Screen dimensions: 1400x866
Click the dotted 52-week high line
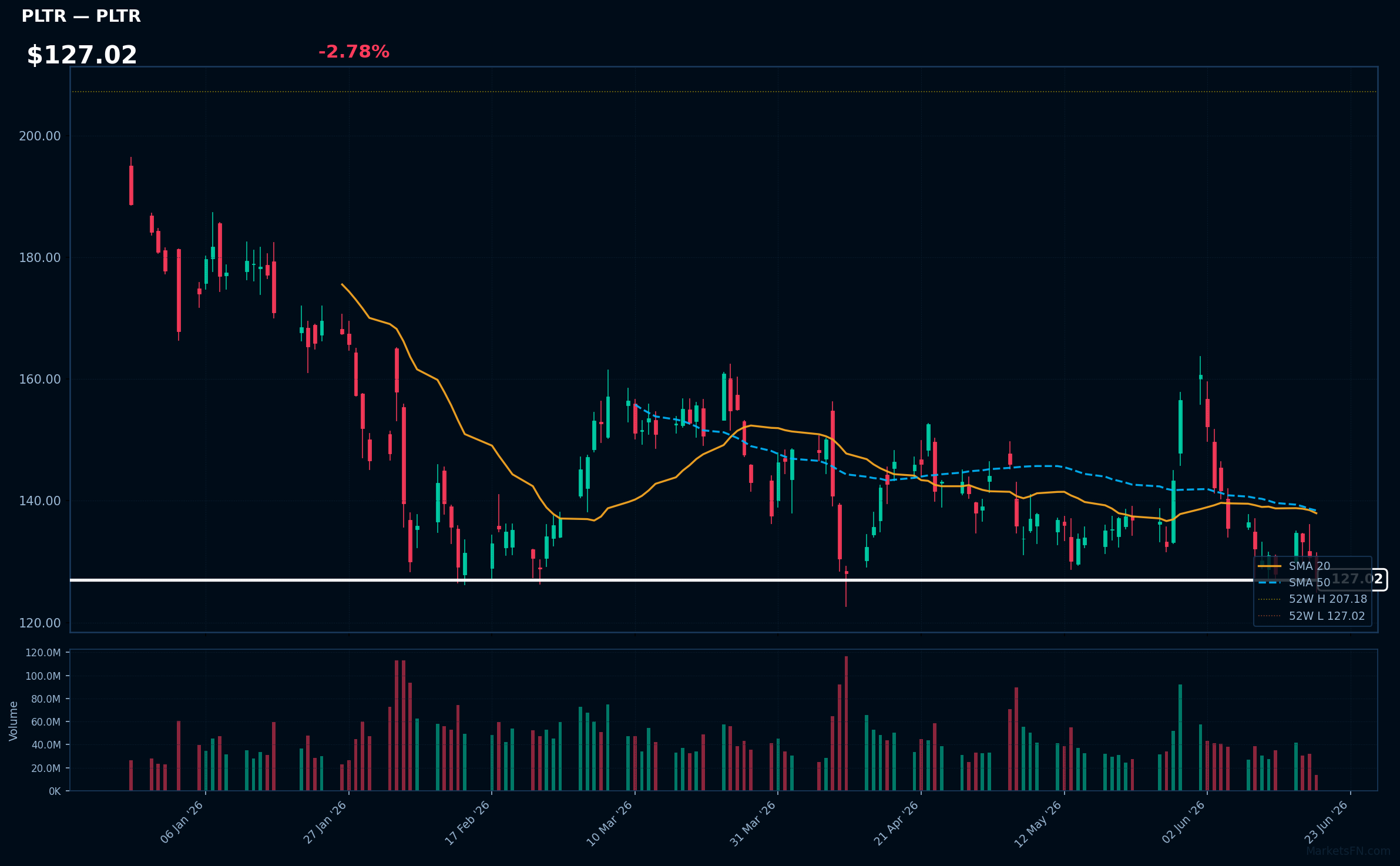[x=724, y=92]
